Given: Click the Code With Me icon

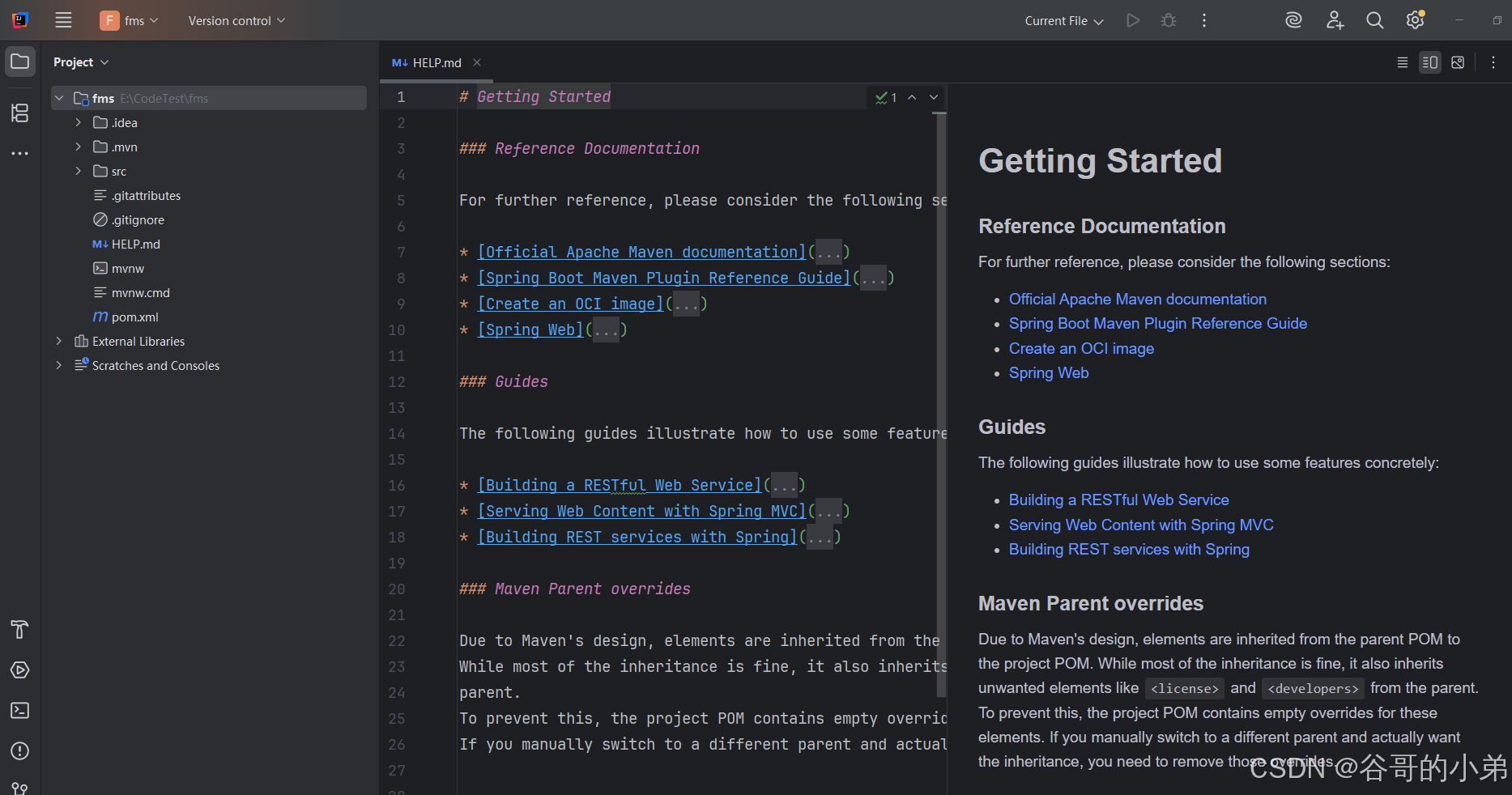Looking at the screenshot, I should pyautogui.click(x=1335, y=20).
